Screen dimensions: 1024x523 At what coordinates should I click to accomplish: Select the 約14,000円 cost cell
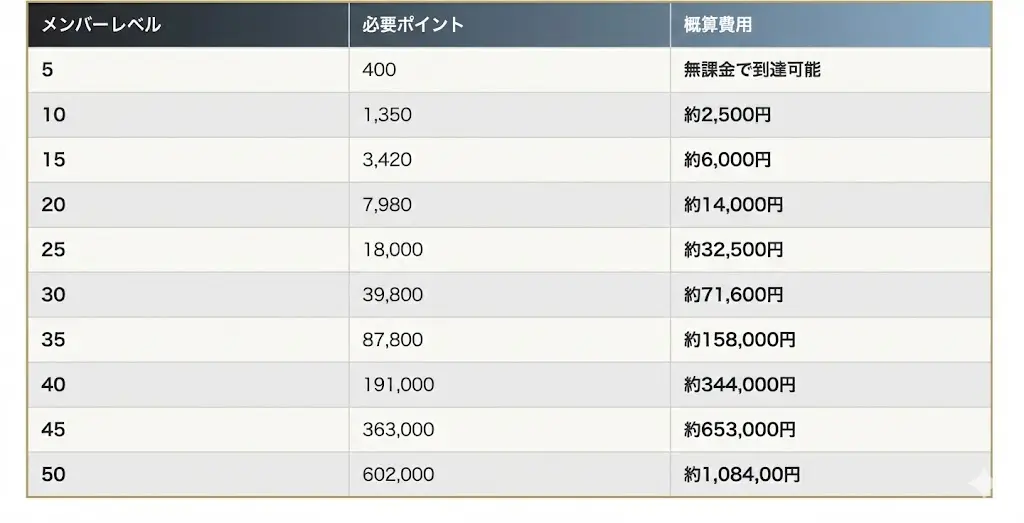coord(733,205)
